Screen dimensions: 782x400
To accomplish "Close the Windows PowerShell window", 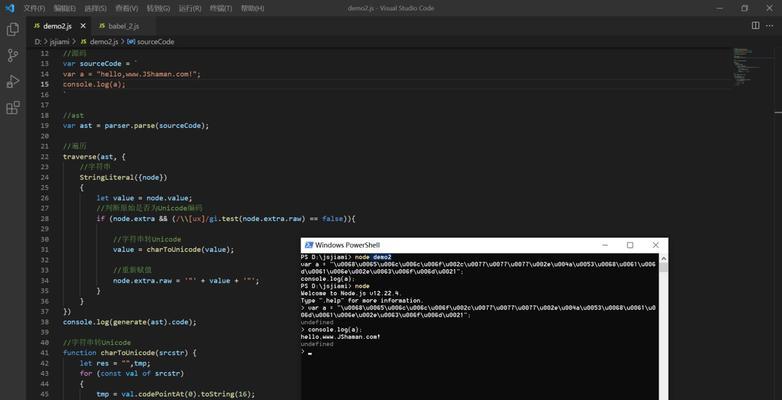I will coord(655,245).
